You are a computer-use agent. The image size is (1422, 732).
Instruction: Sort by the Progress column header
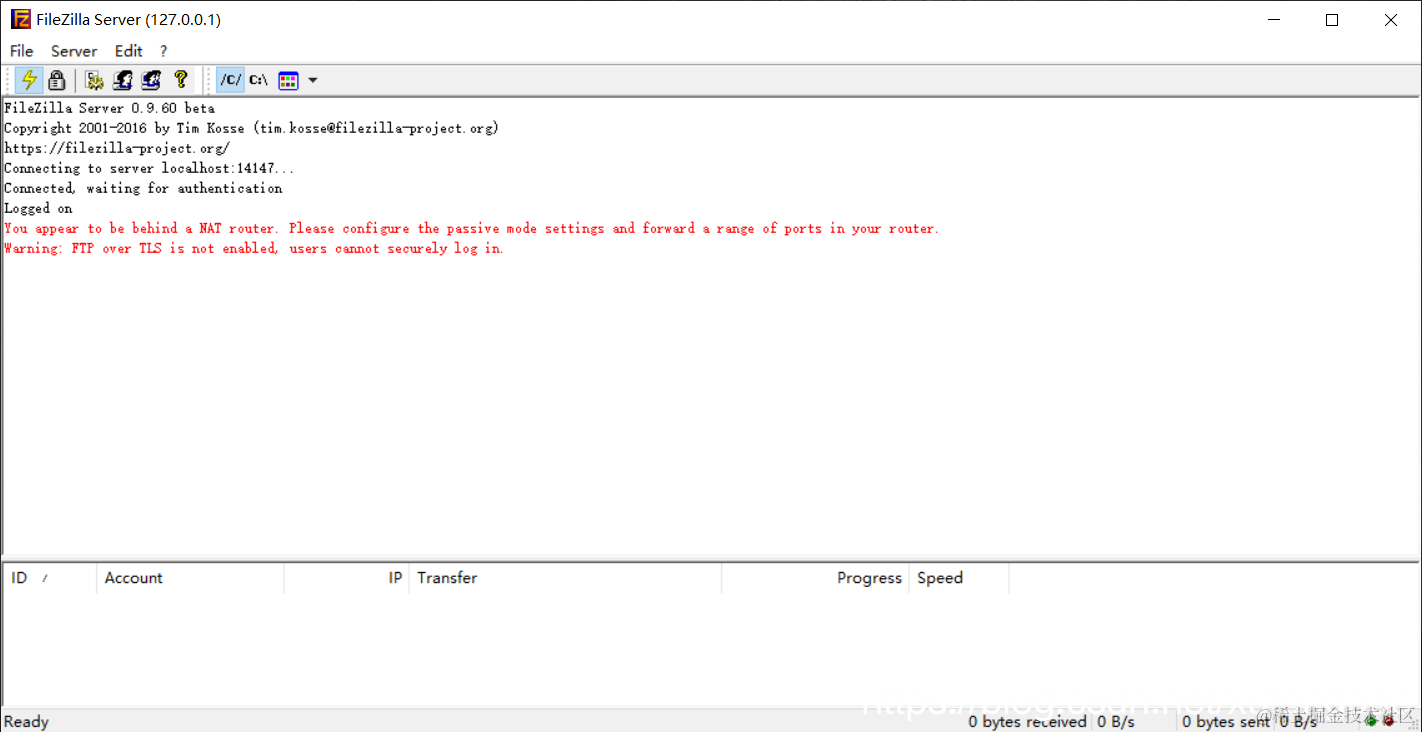pyautogui.click(x=815, y=578)
